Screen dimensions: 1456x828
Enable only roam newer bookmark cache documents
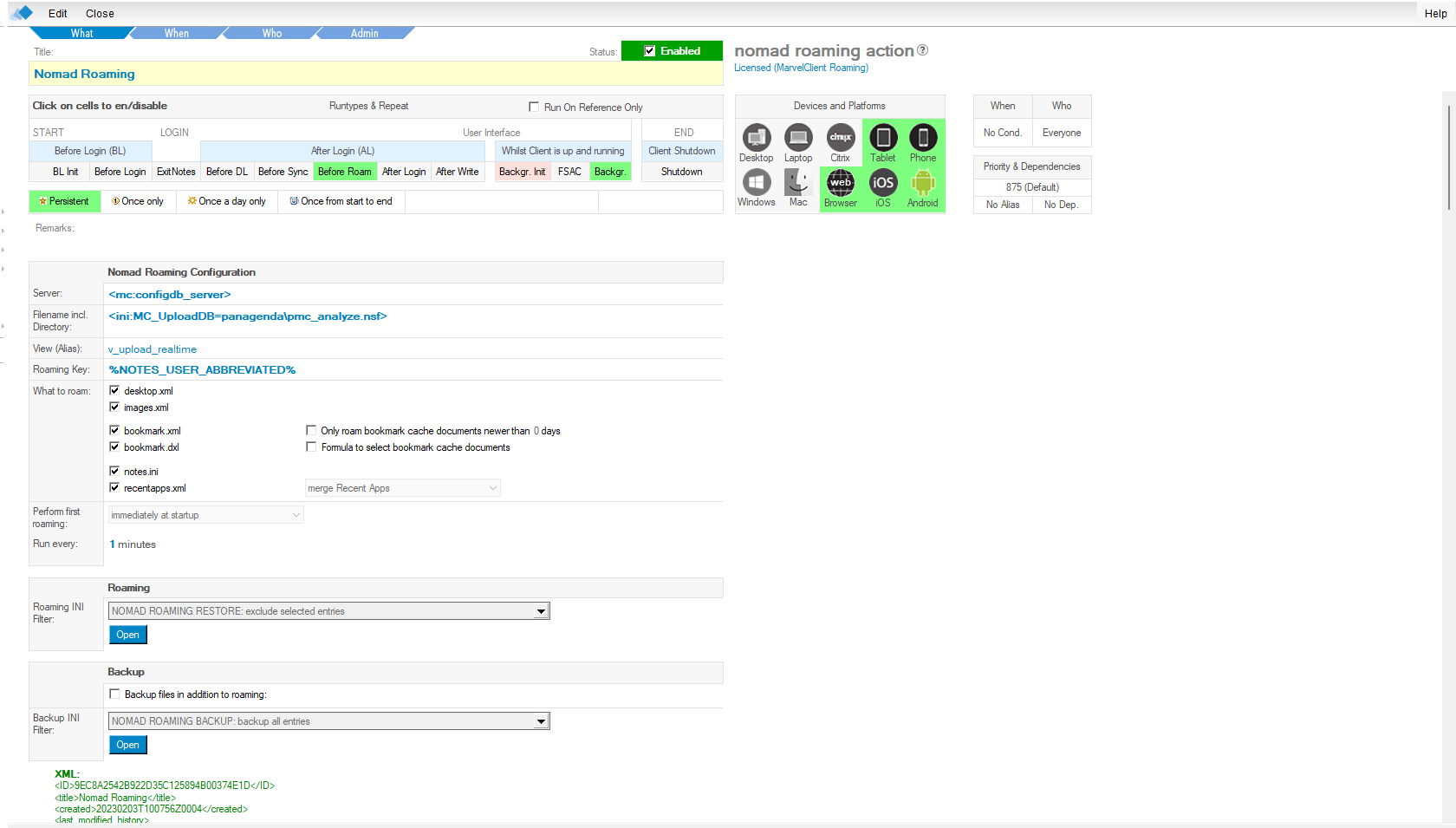point(311,430)
